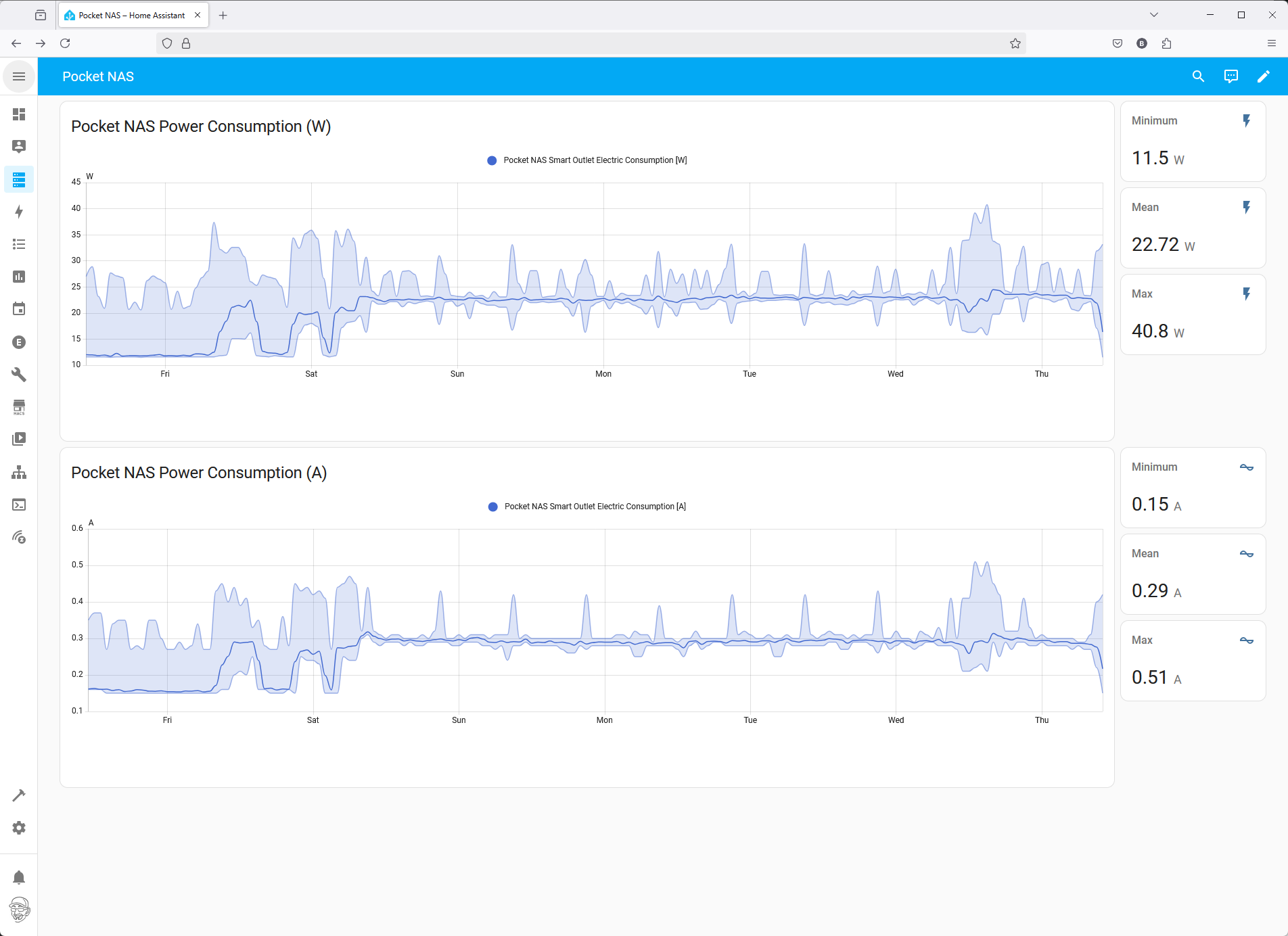Click the Pocket NAS Power Consumption (W) title
The height and width of the screenshot is (936, 1288).
(x=201, y=126)
